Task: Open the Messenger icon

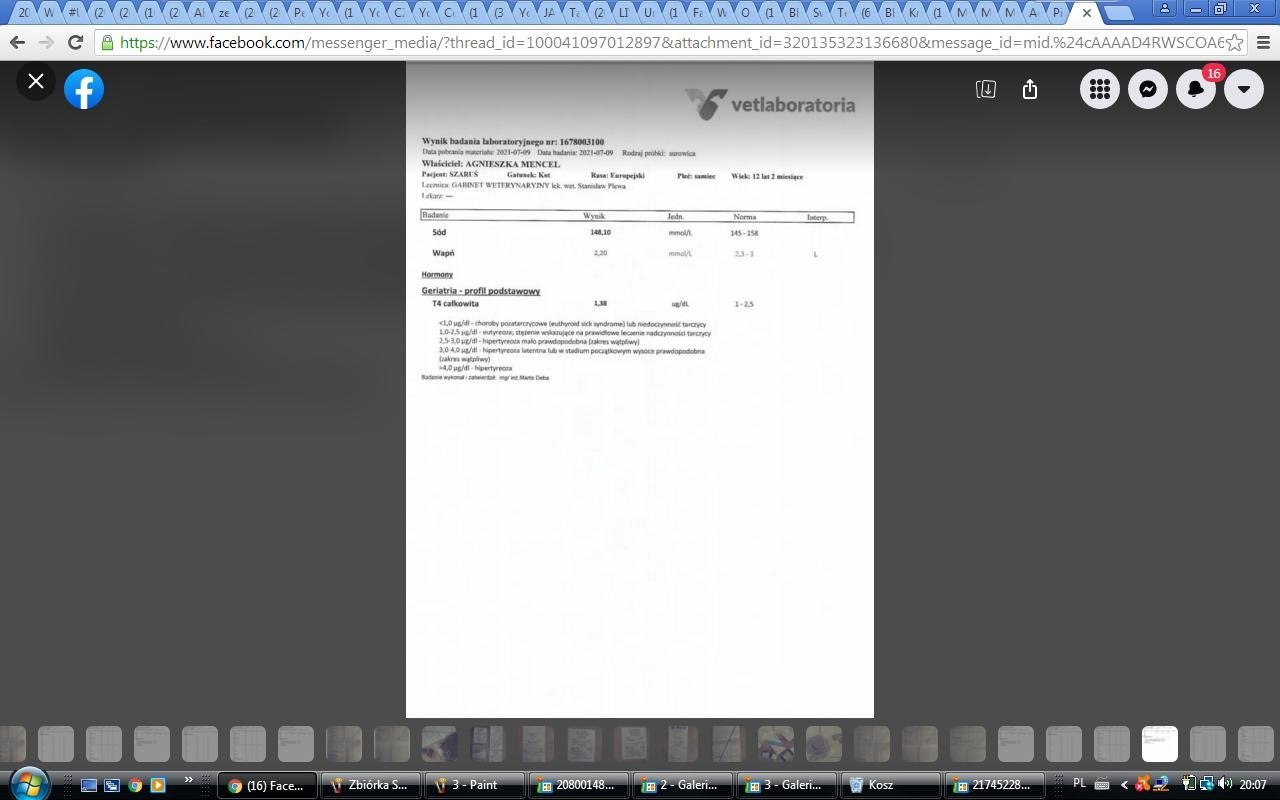Action: 1148,89
